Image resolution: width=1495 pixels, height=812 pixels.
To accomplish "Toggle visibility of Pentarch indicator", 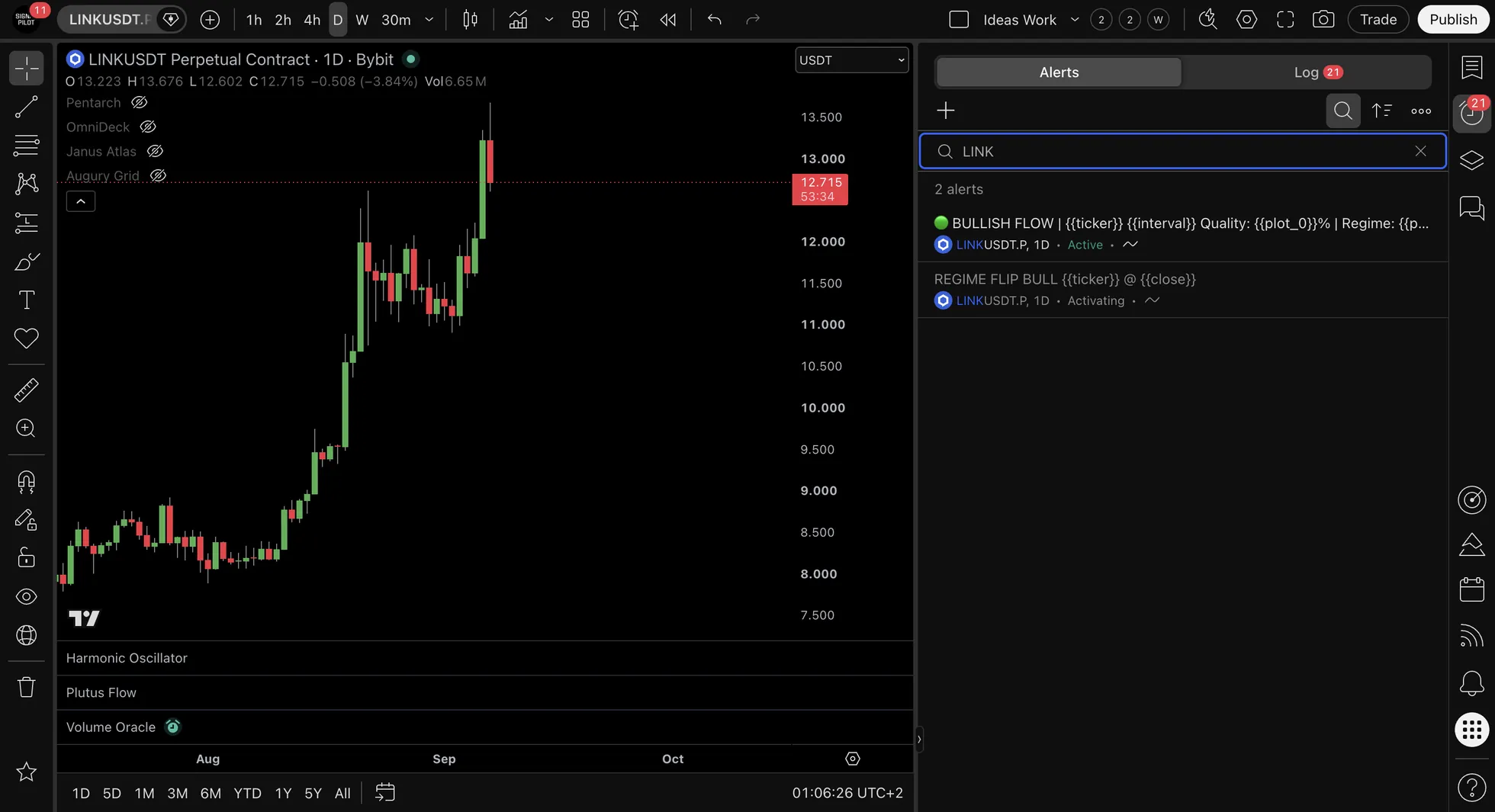I will (x=139, y=102).
